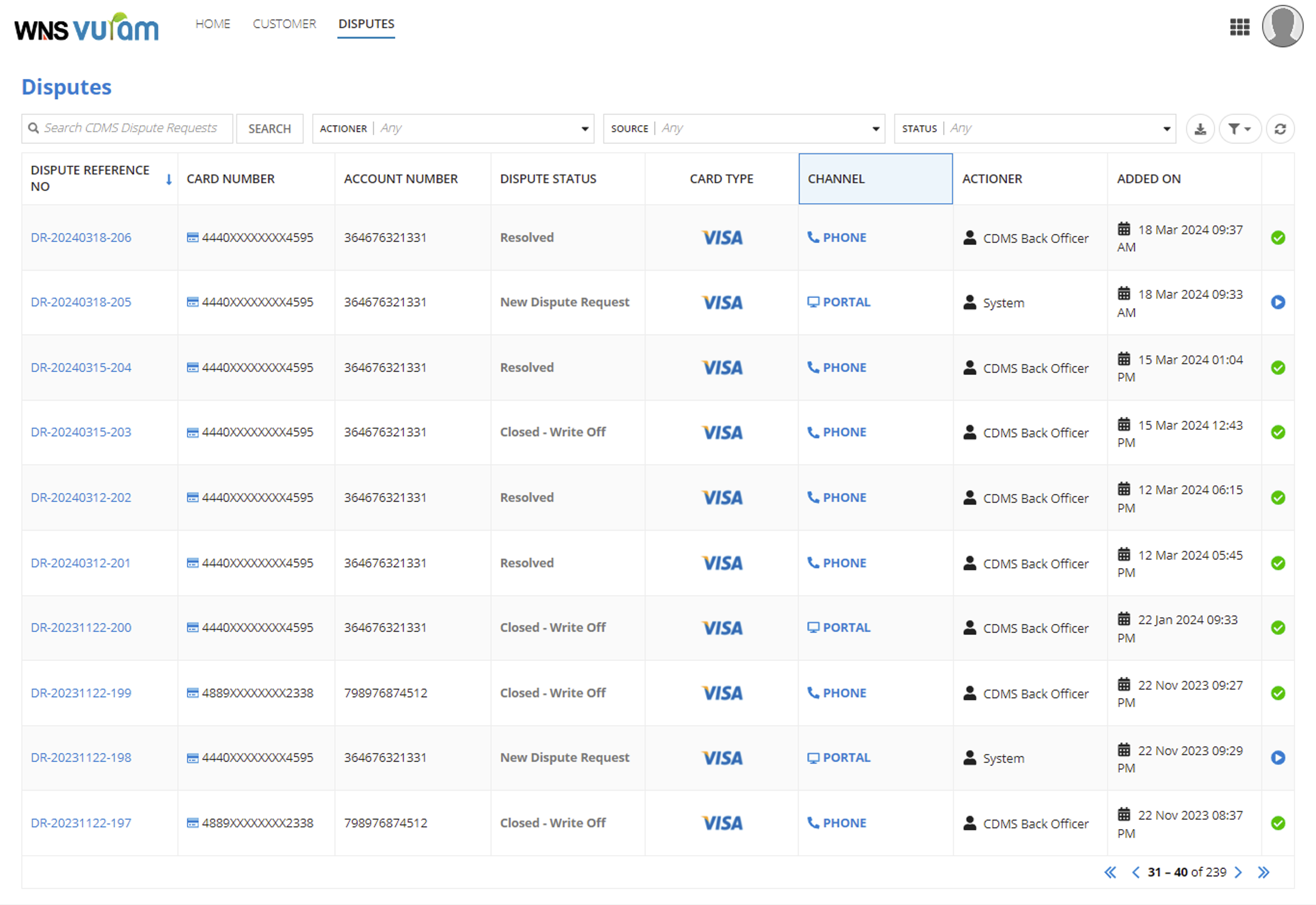Open the filter funnel dropdown
The height and width of the screenshot is (905, 1316).
(1240, 129)
